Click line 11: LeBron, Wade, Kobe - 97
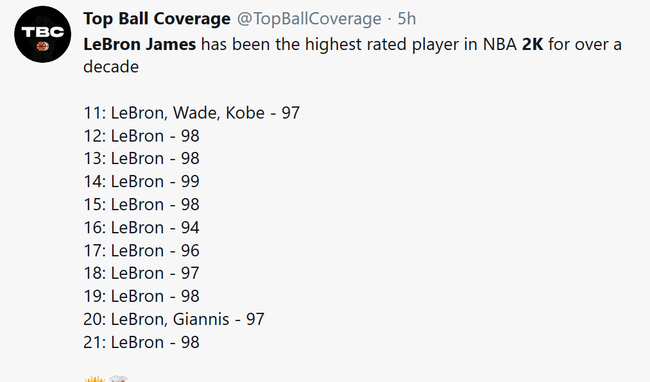This screenshot has height=382, width=650. (192, 113)
